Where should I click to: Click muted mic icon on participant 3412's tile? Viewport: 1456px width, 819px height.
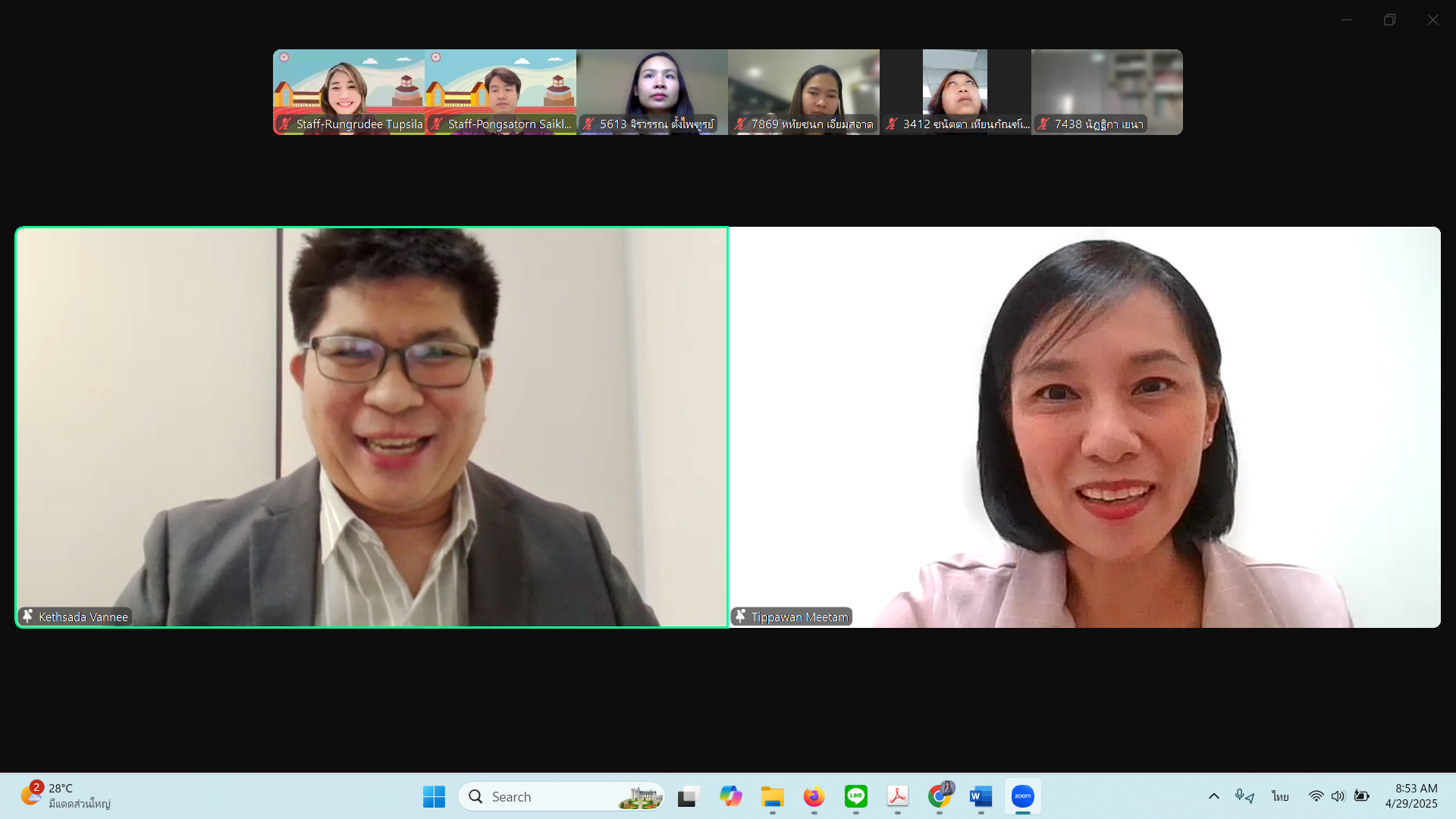point(892,124)
